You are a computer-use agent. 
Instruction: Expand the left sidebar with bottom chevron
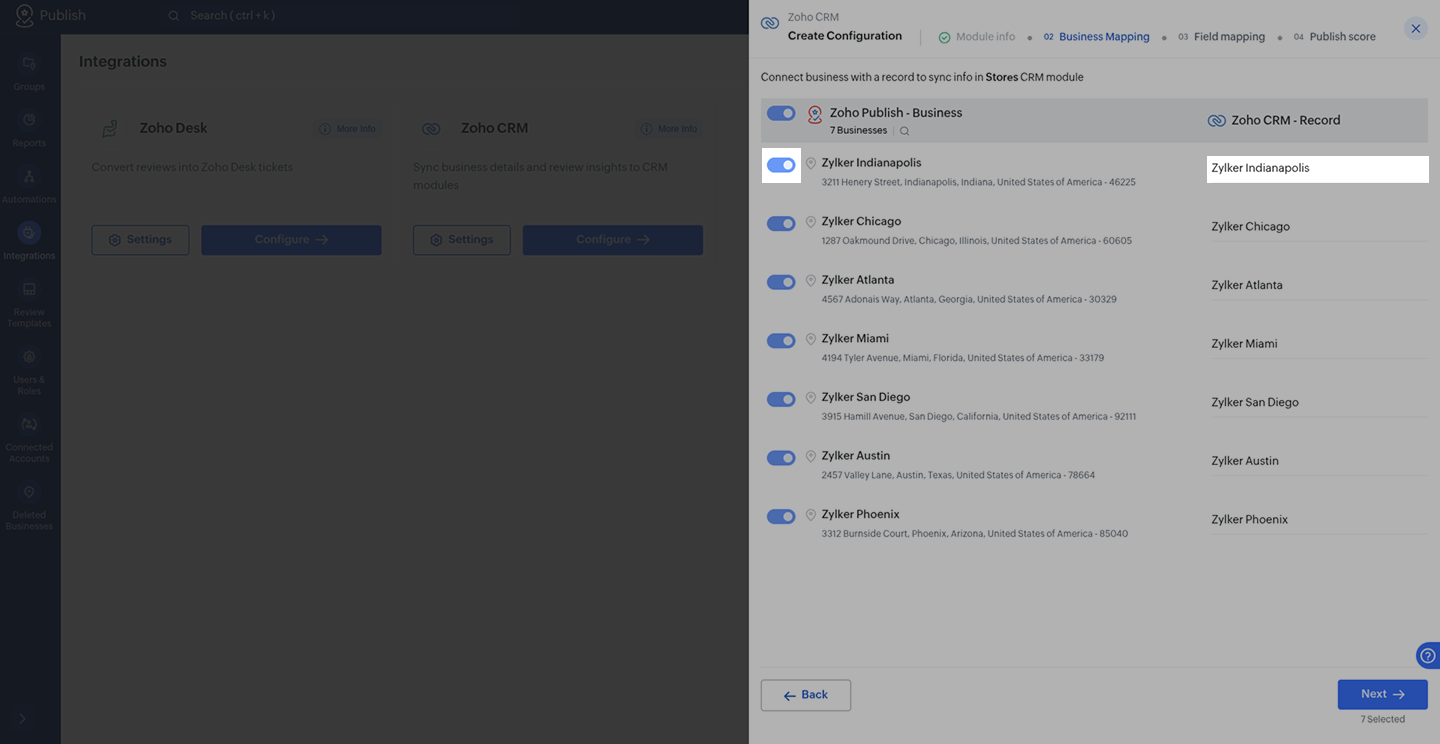point(22,718)
